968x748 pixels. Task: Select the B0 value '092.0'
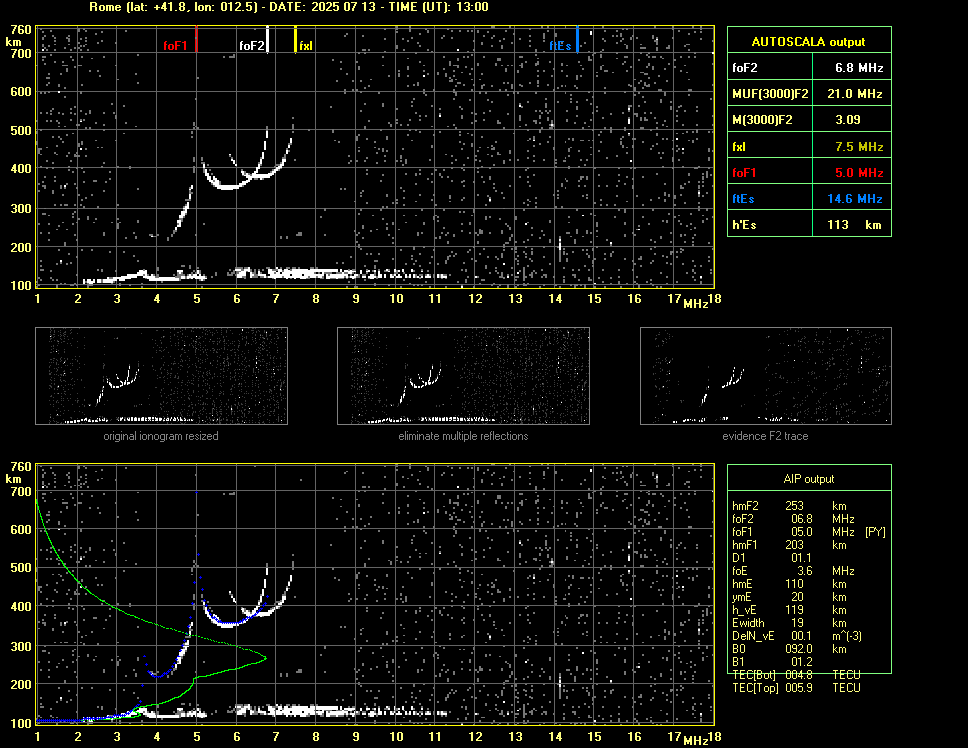click(799, 649)
